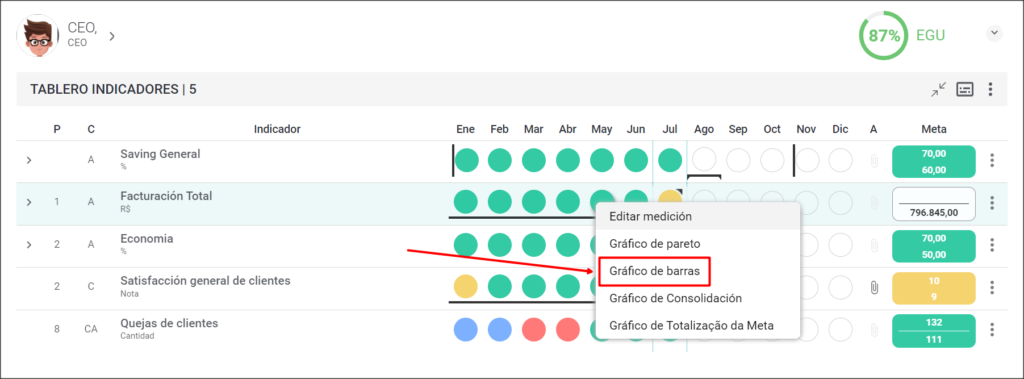This screenshot has height=379, width=1024.
Task: Click Quejas de clientes attachment paperclip
Action: click(874, 330)
